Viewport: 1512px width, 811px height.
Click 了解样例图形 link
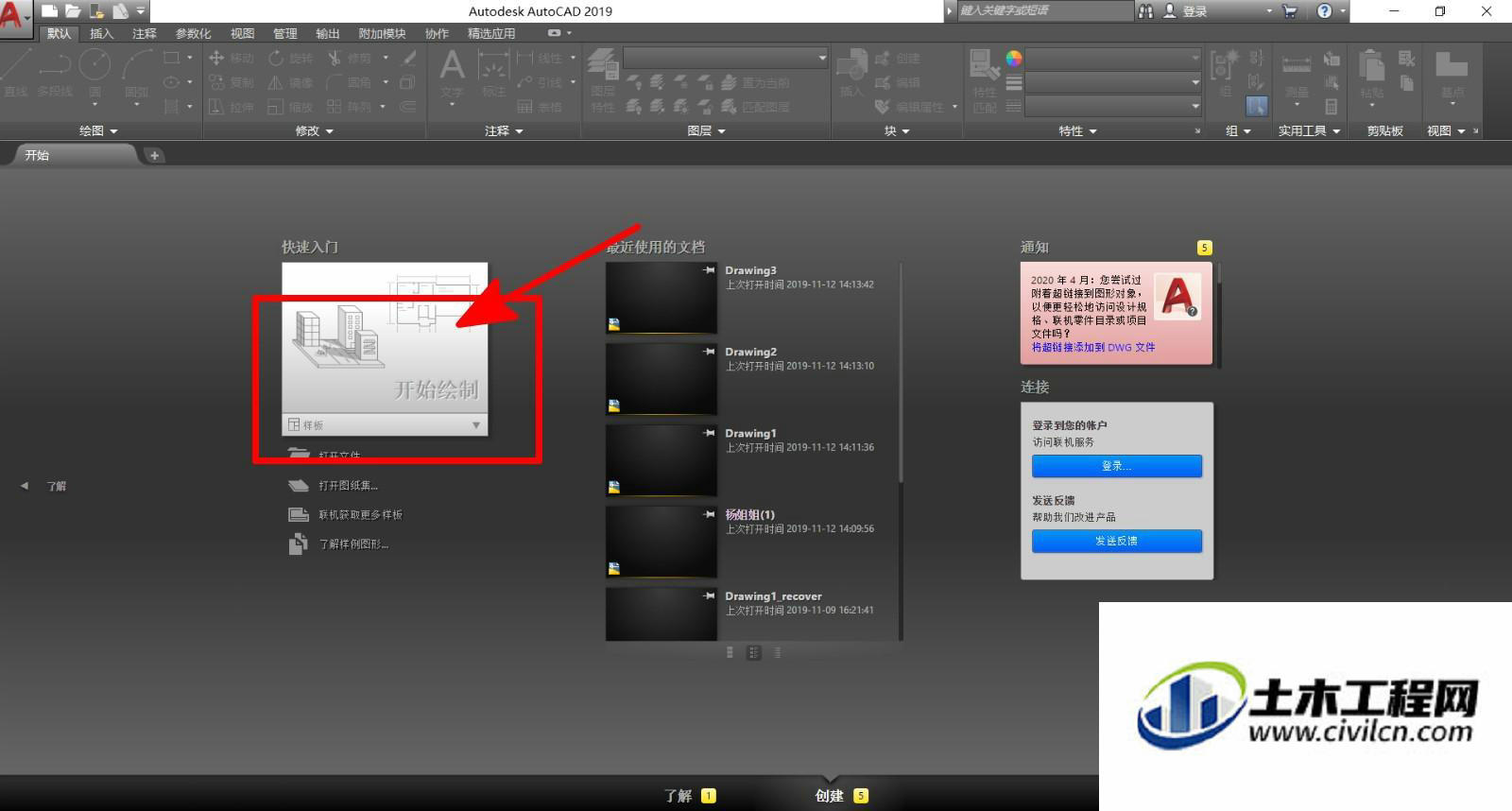pos(353,544)
